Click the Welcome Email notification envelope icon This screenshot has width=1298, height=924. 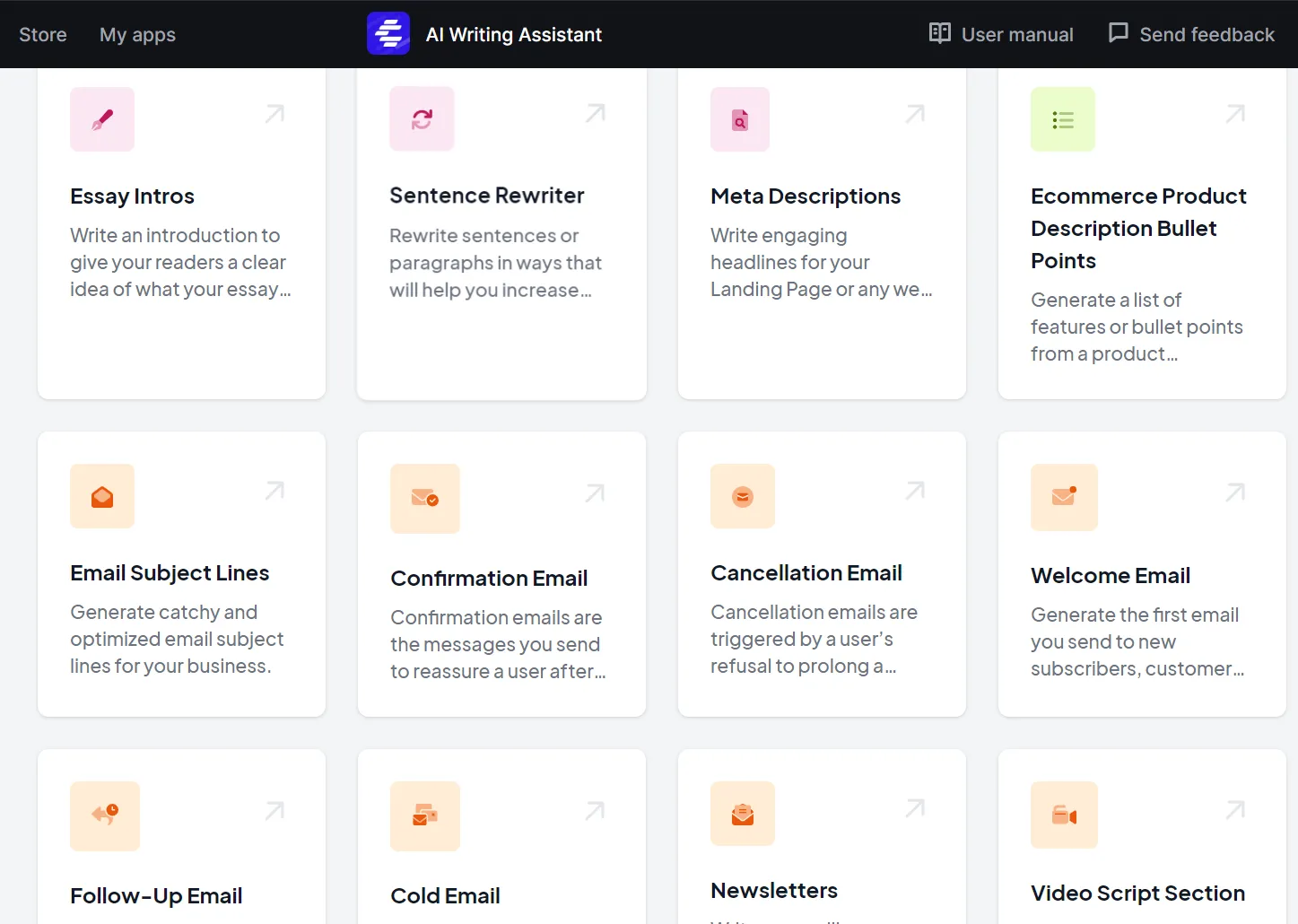1064,497
